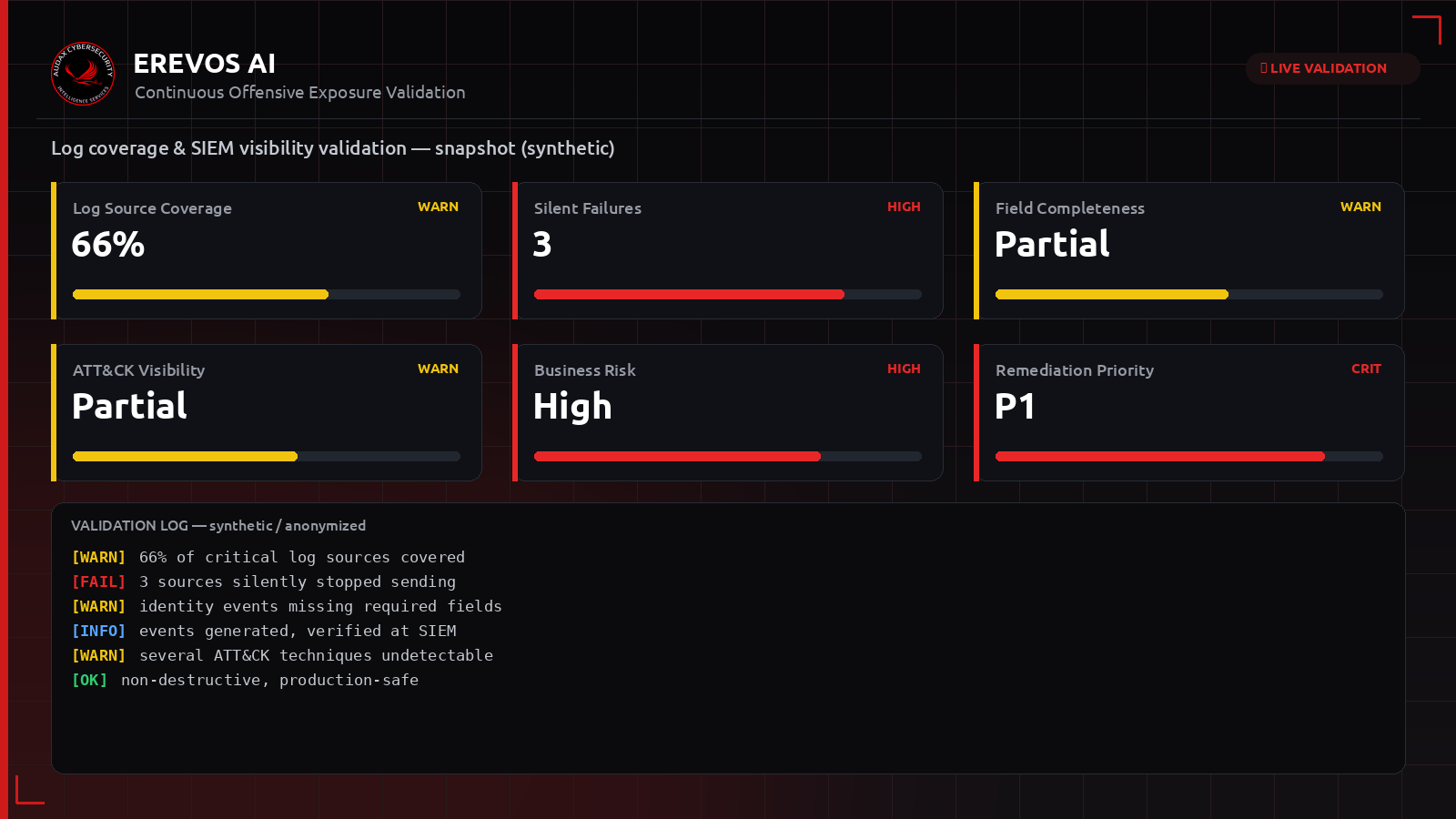Select the [OK] tag in the log
1456x819 pixels.
point(89,680)
